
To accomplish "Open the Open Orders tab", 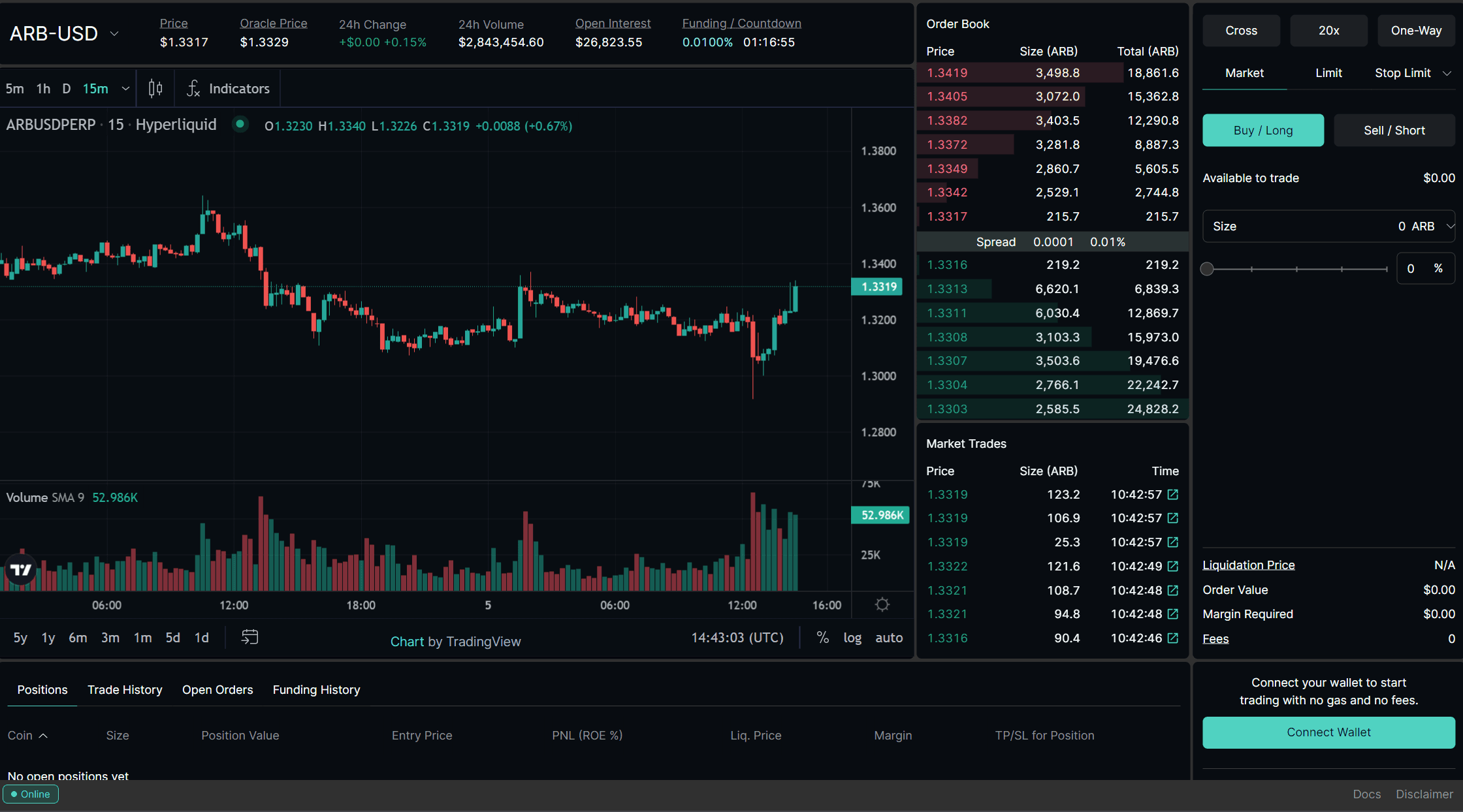I will click(217, 689).
